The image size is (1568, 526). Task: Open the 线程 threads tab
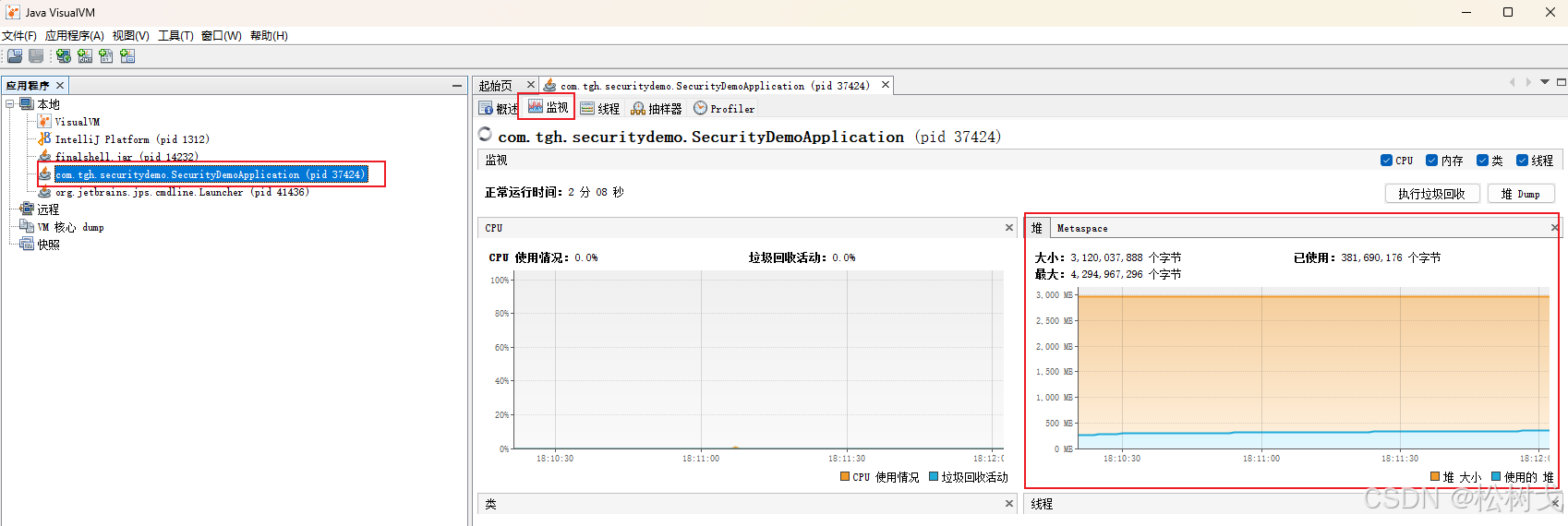(600, 109)
